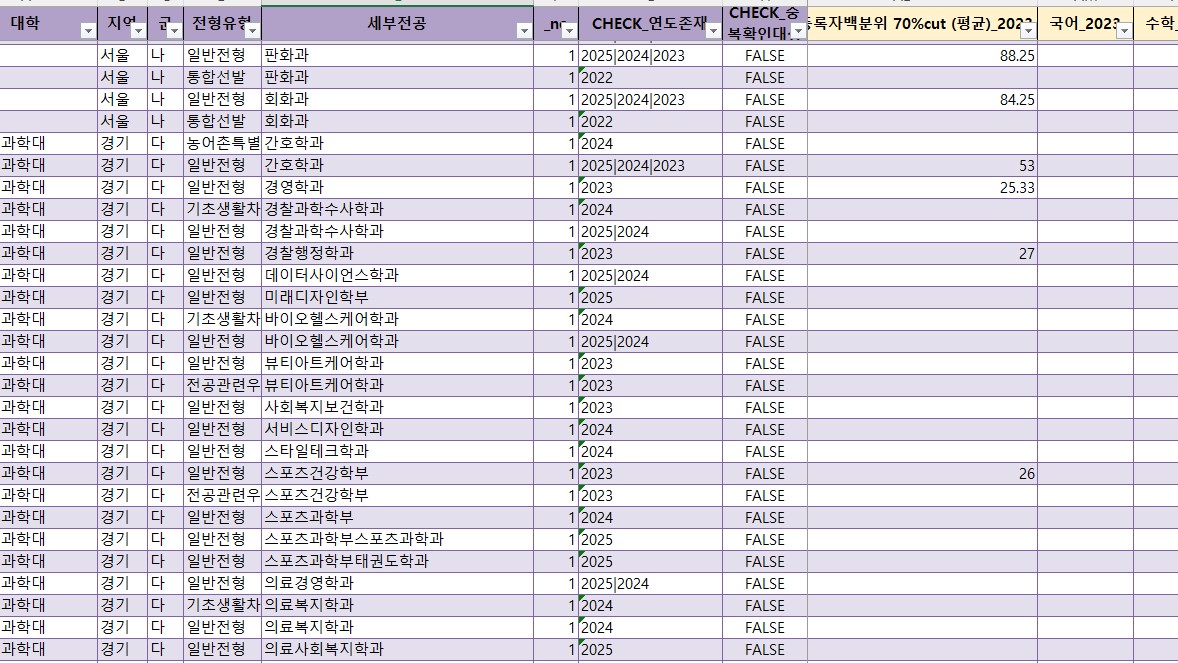1178x663 pixels.
Task: Select the 데이터사이언스학과 cell
Action: coord(397,275)
